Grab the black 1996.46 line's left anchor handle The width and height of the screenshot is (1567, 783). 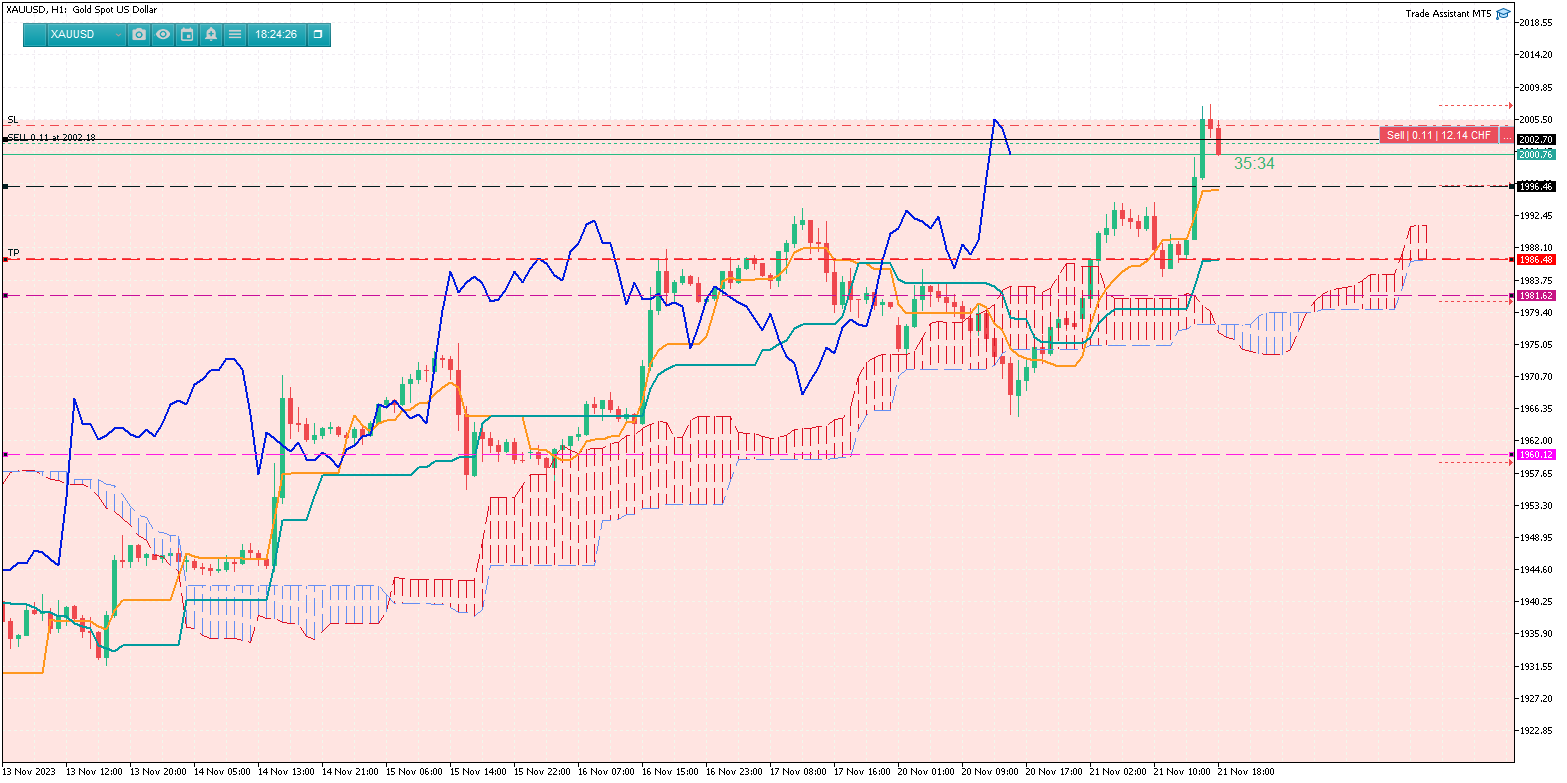click(x=5, y=186)
